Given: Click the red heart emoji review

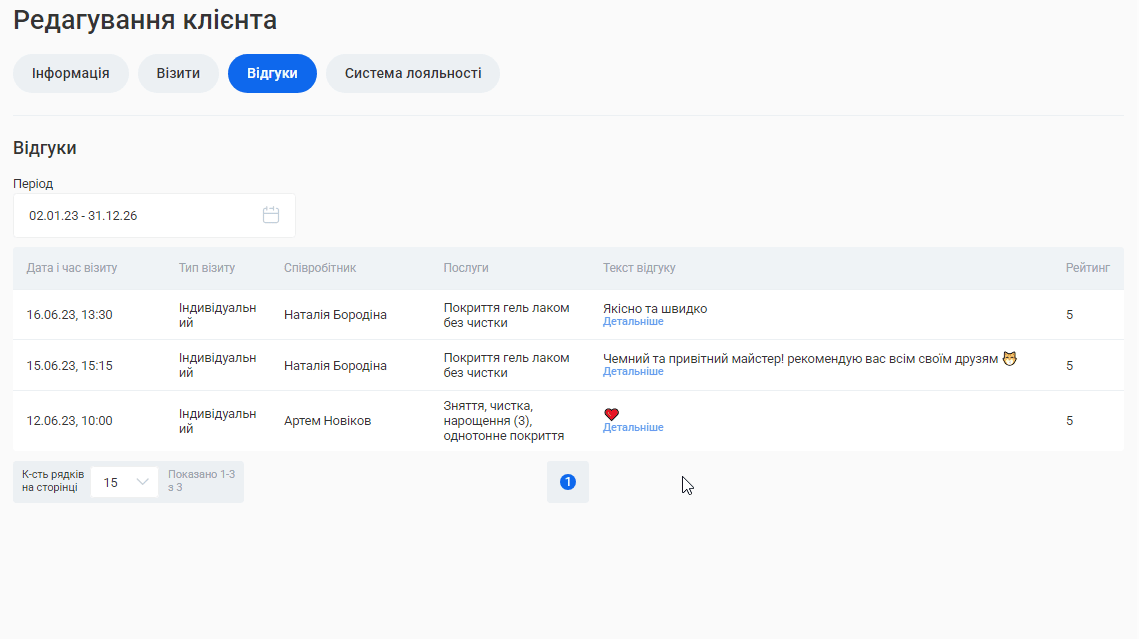Looking at the screenshot, I should [x=612, y=414].
